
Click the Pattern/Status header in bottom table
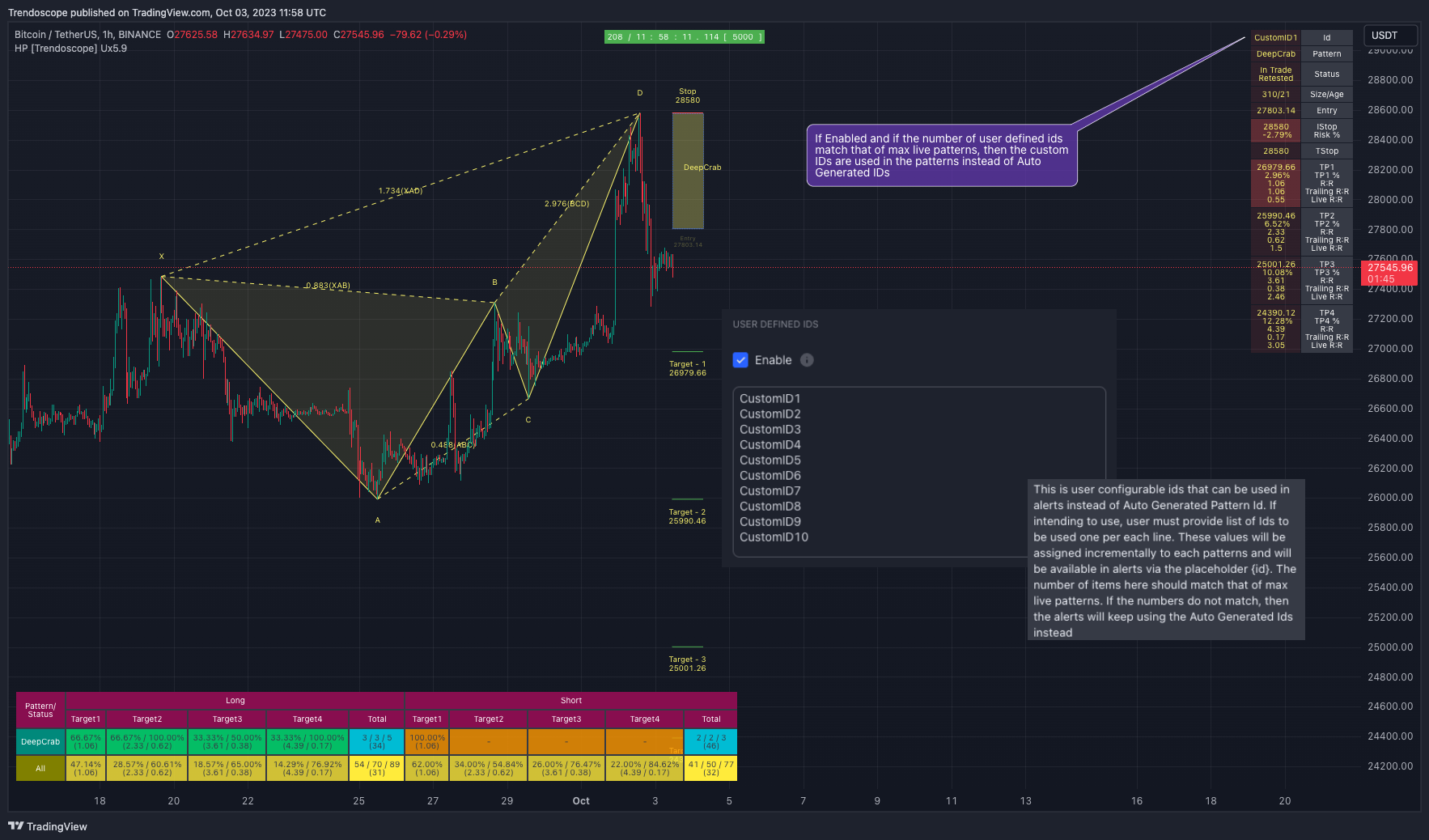(40, 711)
